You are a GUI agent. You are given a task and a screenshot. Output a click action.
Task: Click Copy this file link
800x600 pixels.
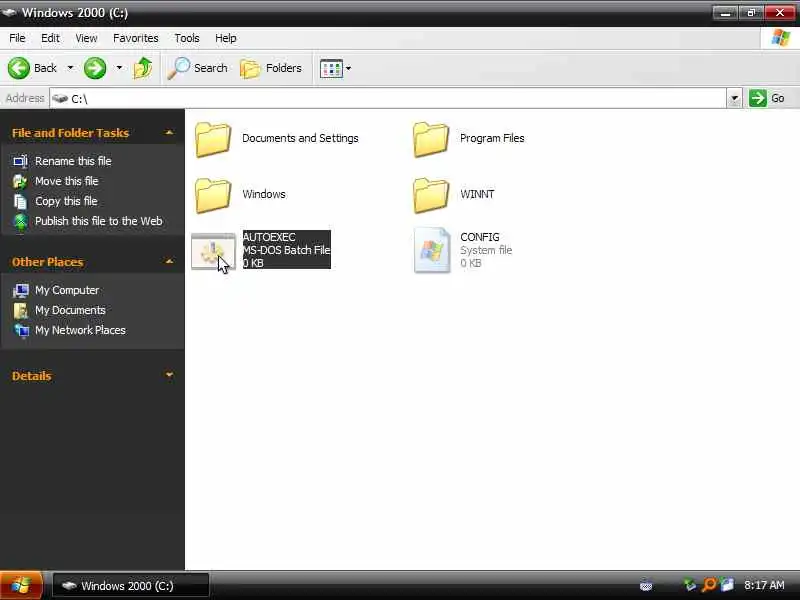(66, 201)
